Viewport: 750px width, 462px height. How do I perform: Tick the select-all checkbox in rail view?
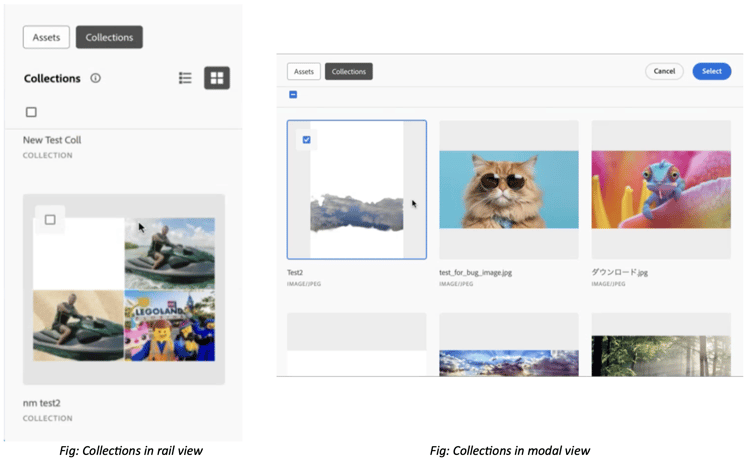[31, 112]
